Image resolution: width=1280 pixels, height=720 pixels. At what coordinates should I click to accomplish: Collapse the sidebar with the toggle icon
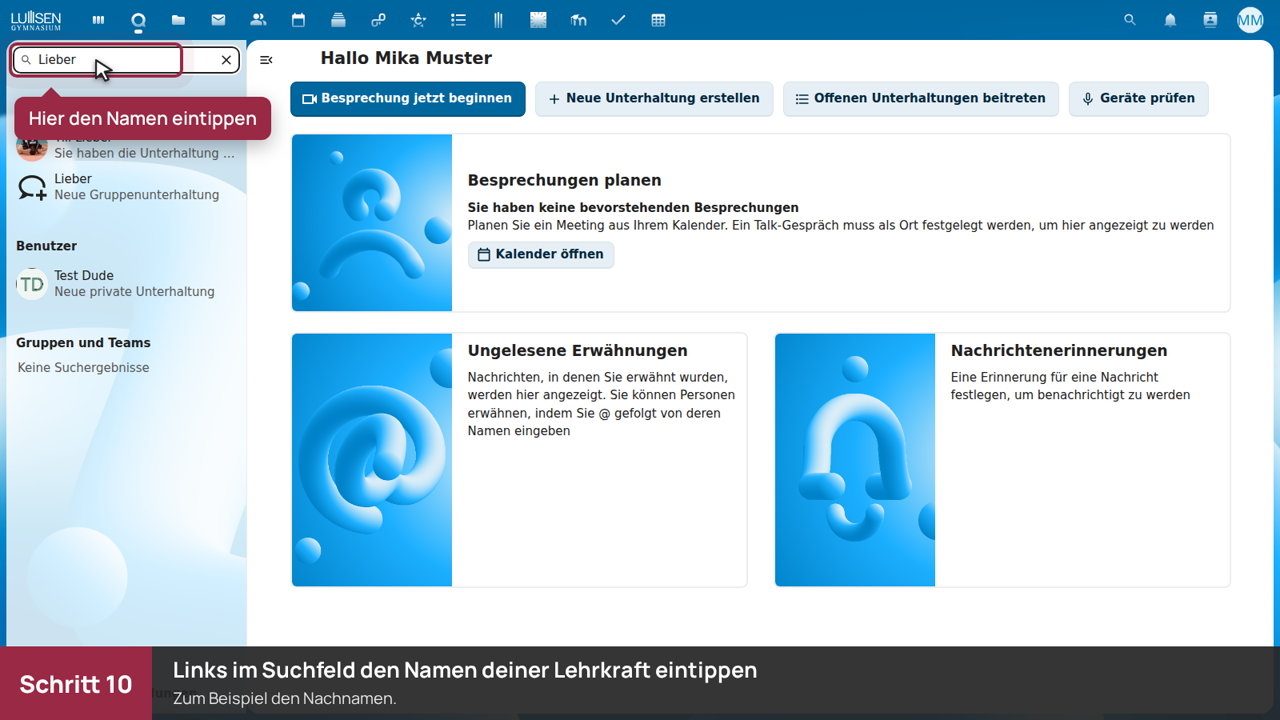266,60
